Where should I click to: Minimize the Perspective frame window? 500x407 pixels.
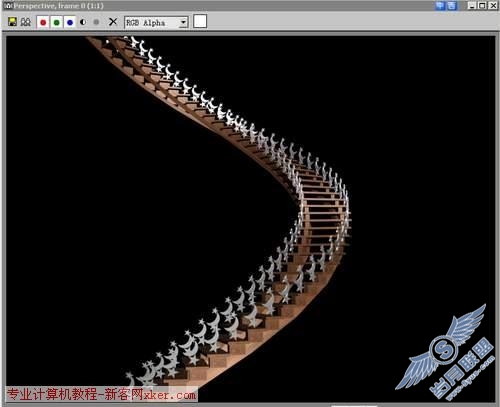tap(472, 6)
